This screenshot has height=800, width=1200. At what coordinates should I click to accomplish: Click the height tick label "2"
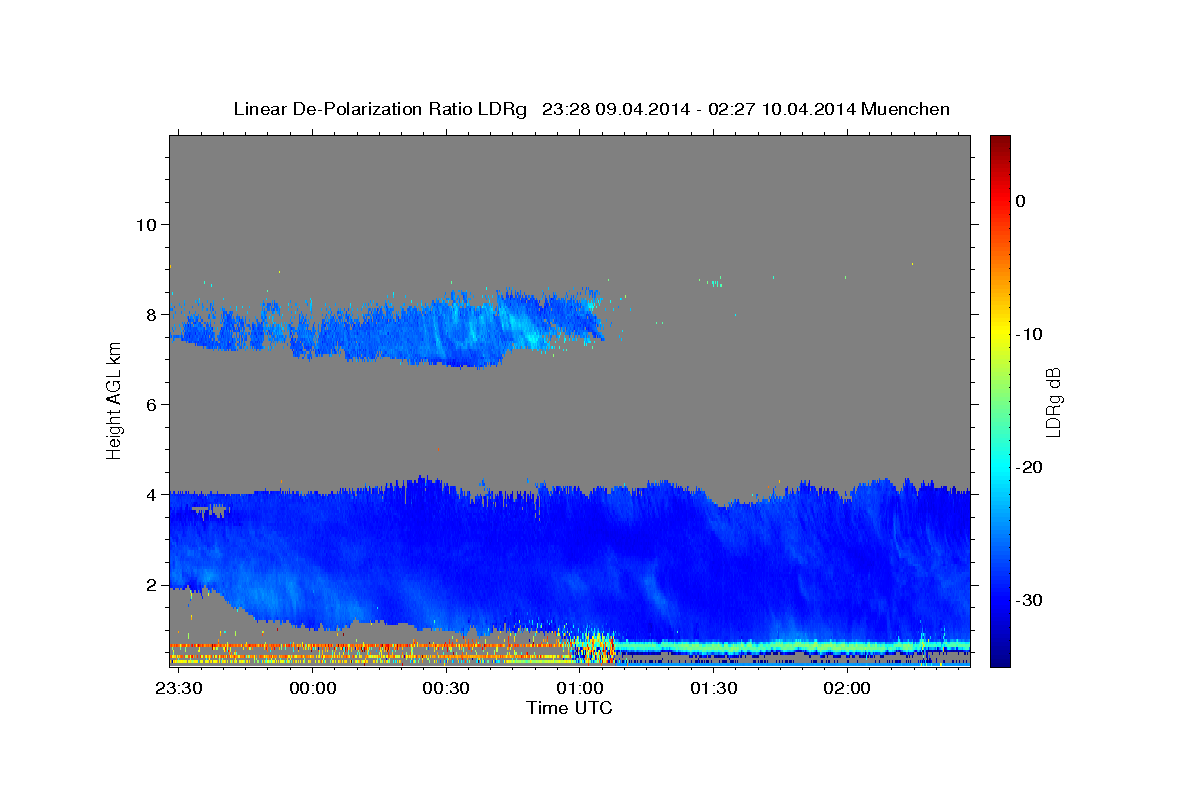[x=150, y=585]
